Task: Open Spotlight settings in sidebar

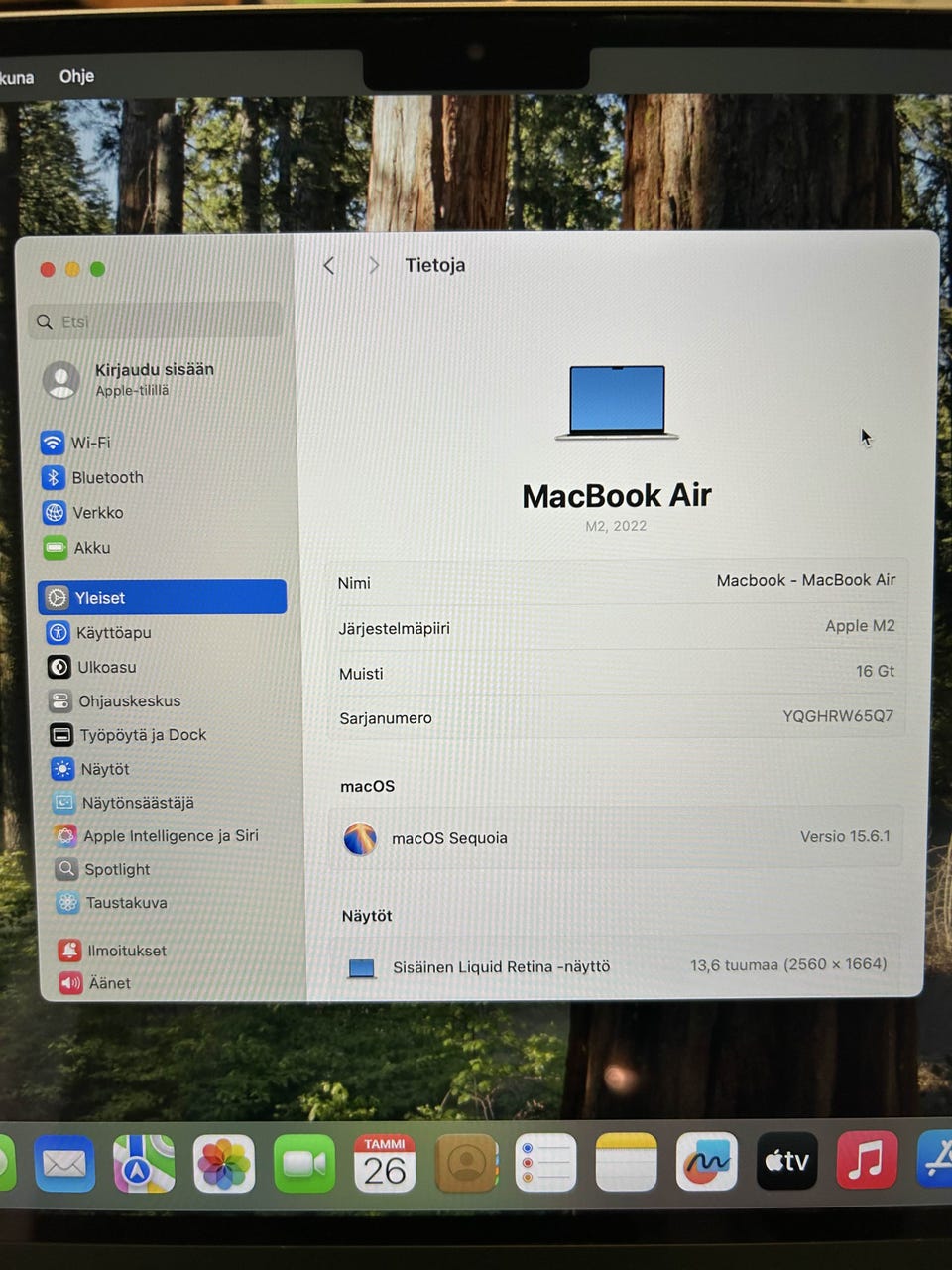Action: tap(103, 869)
